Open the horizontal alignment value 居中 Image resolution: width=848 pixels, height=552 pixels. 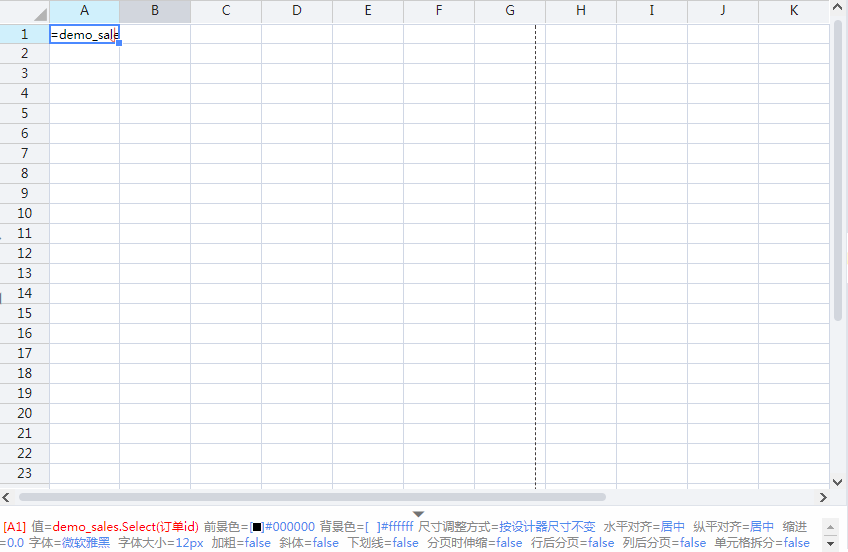coord(673,527)
